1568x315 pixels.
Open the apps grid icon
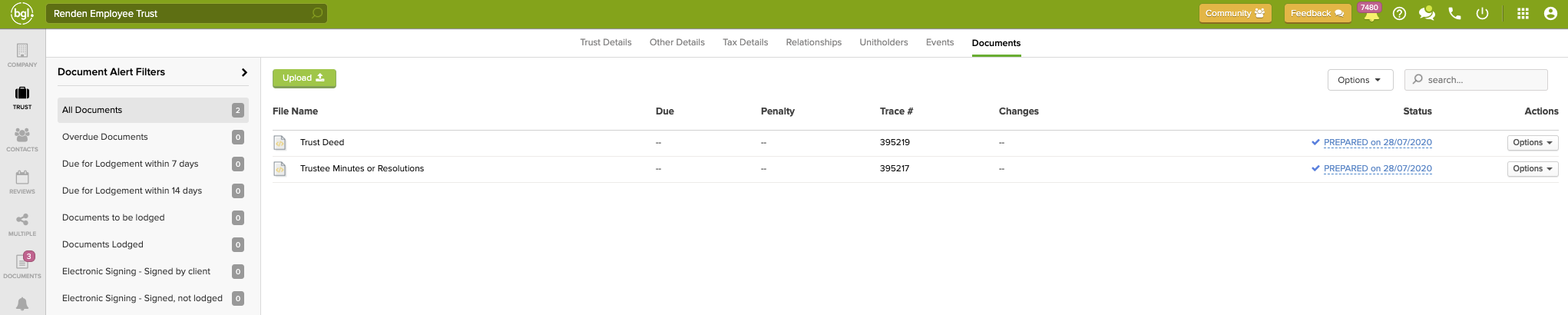[1523, 14]
